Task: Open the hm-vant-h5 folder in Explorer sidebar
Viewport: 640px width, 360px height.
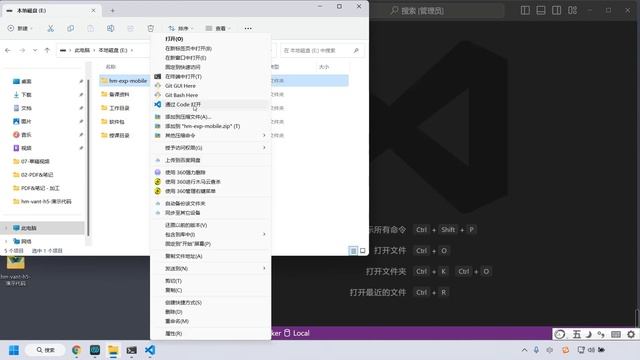Action: [x=46, y=201]
